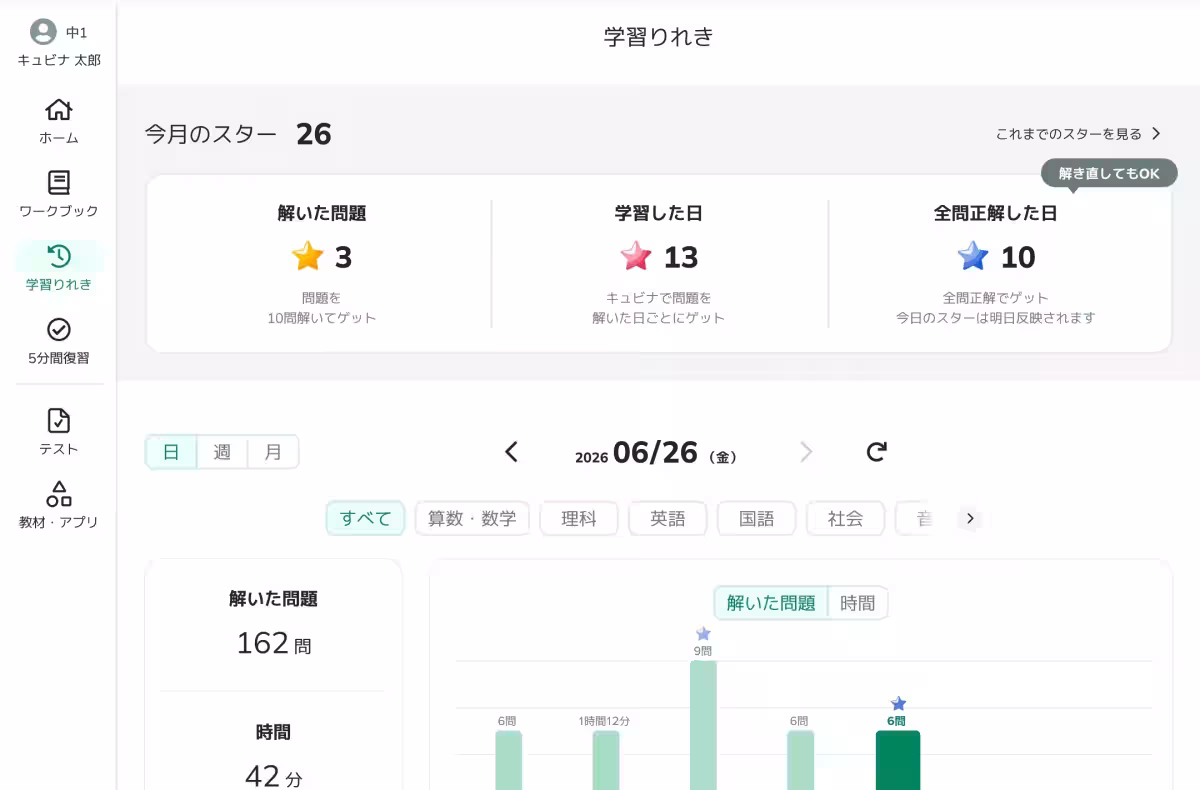Show 解いた問題 in the chart
The height and width of the screenshot is (790, 1200).
click(x=771, y=603)
